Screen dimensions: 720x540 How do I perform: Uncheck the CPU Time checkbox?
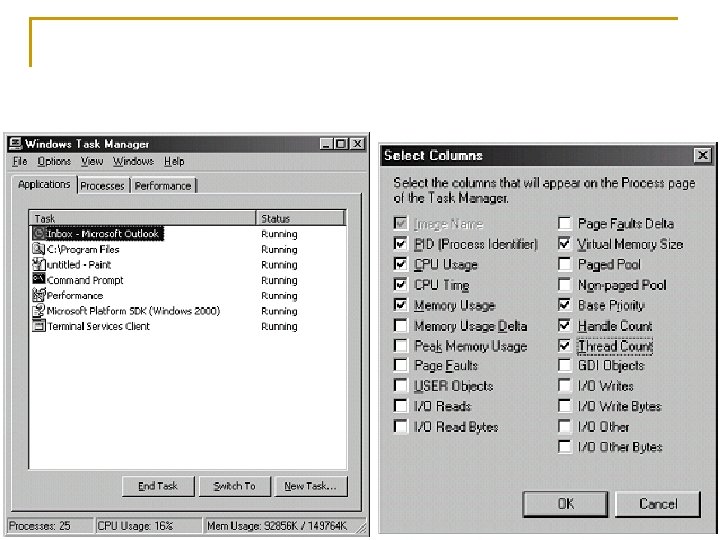point(400,284)
